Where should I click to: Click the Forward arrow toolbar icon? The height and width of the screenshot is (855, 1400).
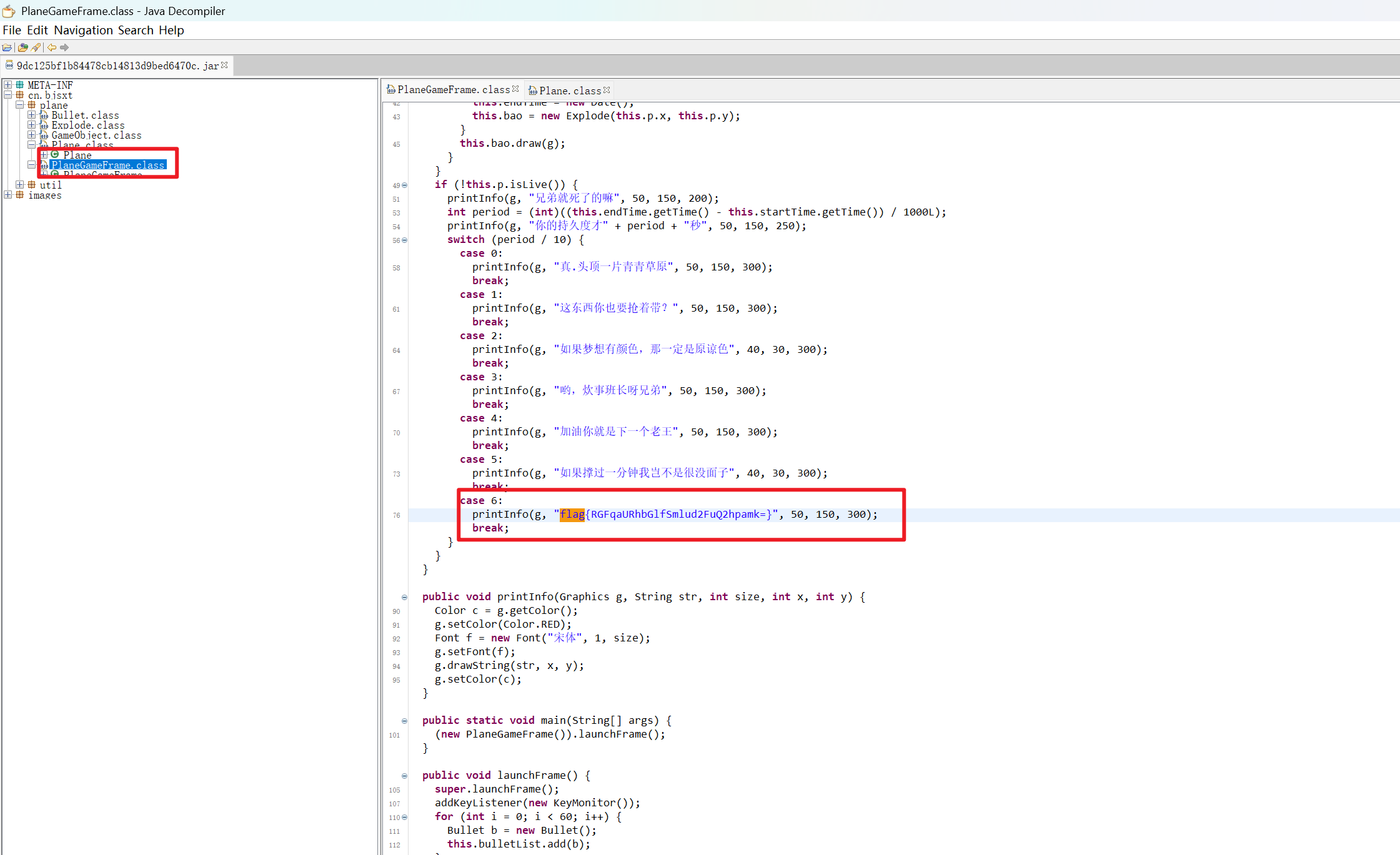(64, 47)
